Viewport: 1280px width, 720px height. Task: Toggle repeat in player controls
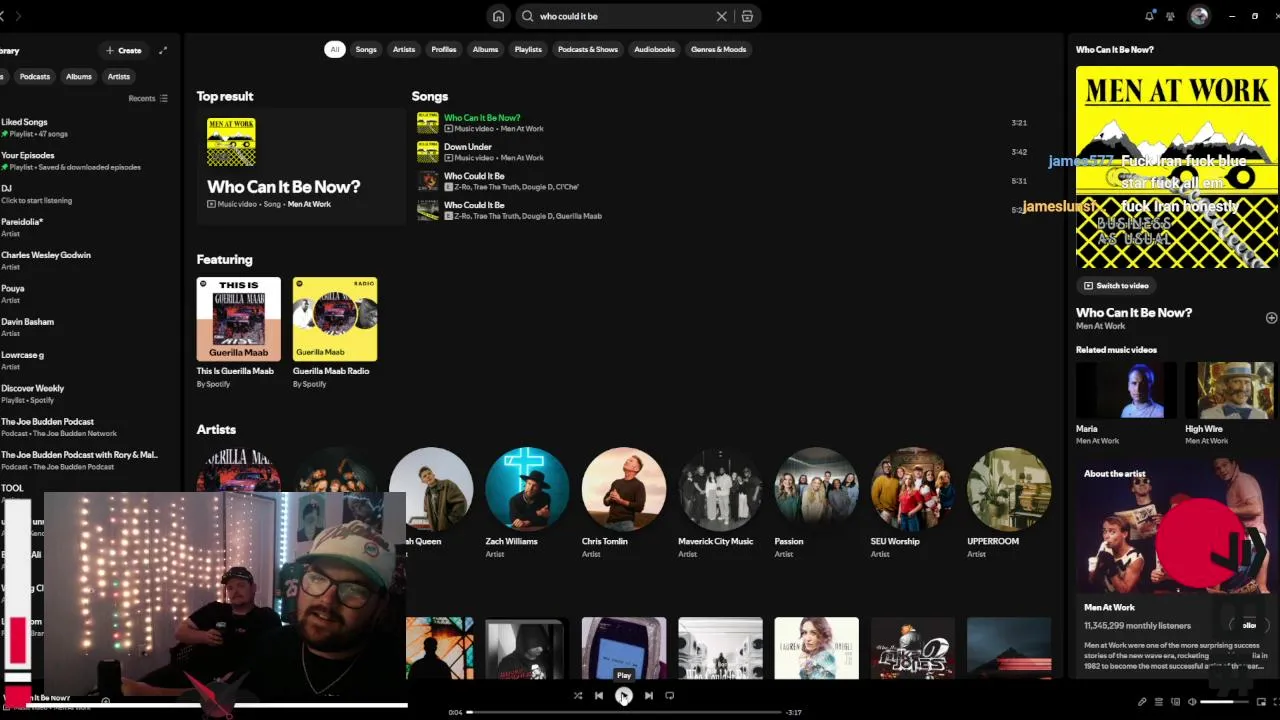[670, 695]
